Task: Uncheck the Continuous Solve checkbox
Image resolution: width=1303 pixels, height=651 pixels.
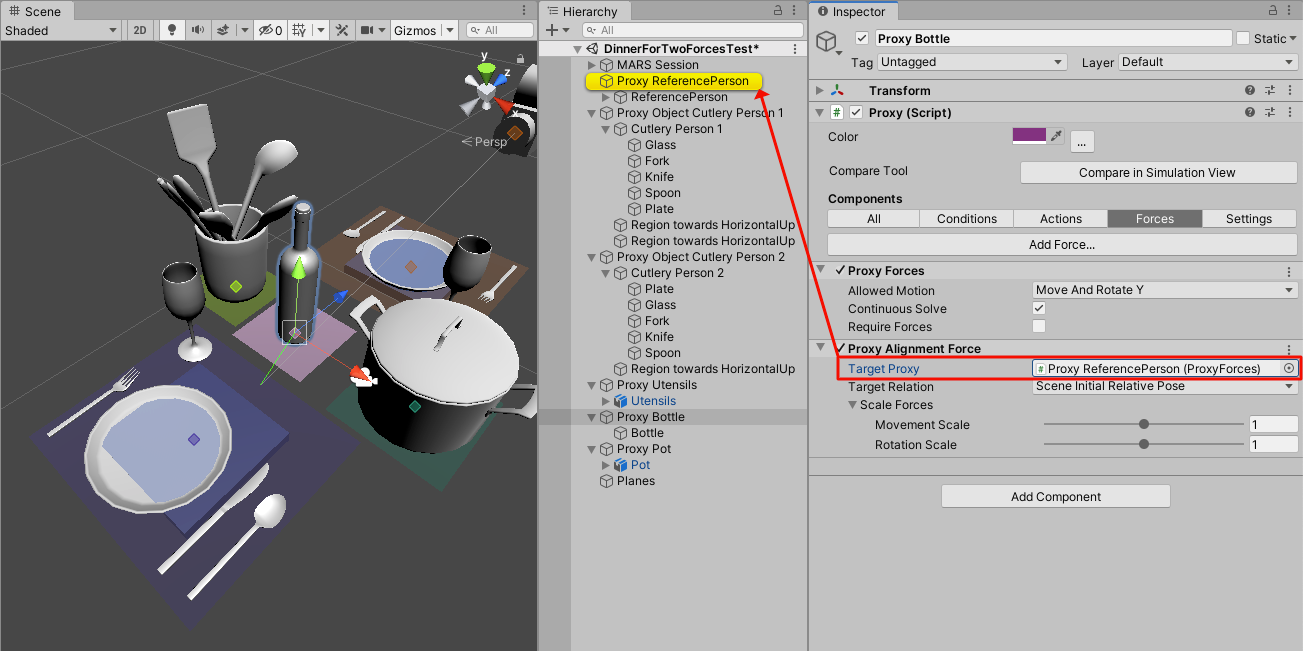Action: [x=1039, y=309]
